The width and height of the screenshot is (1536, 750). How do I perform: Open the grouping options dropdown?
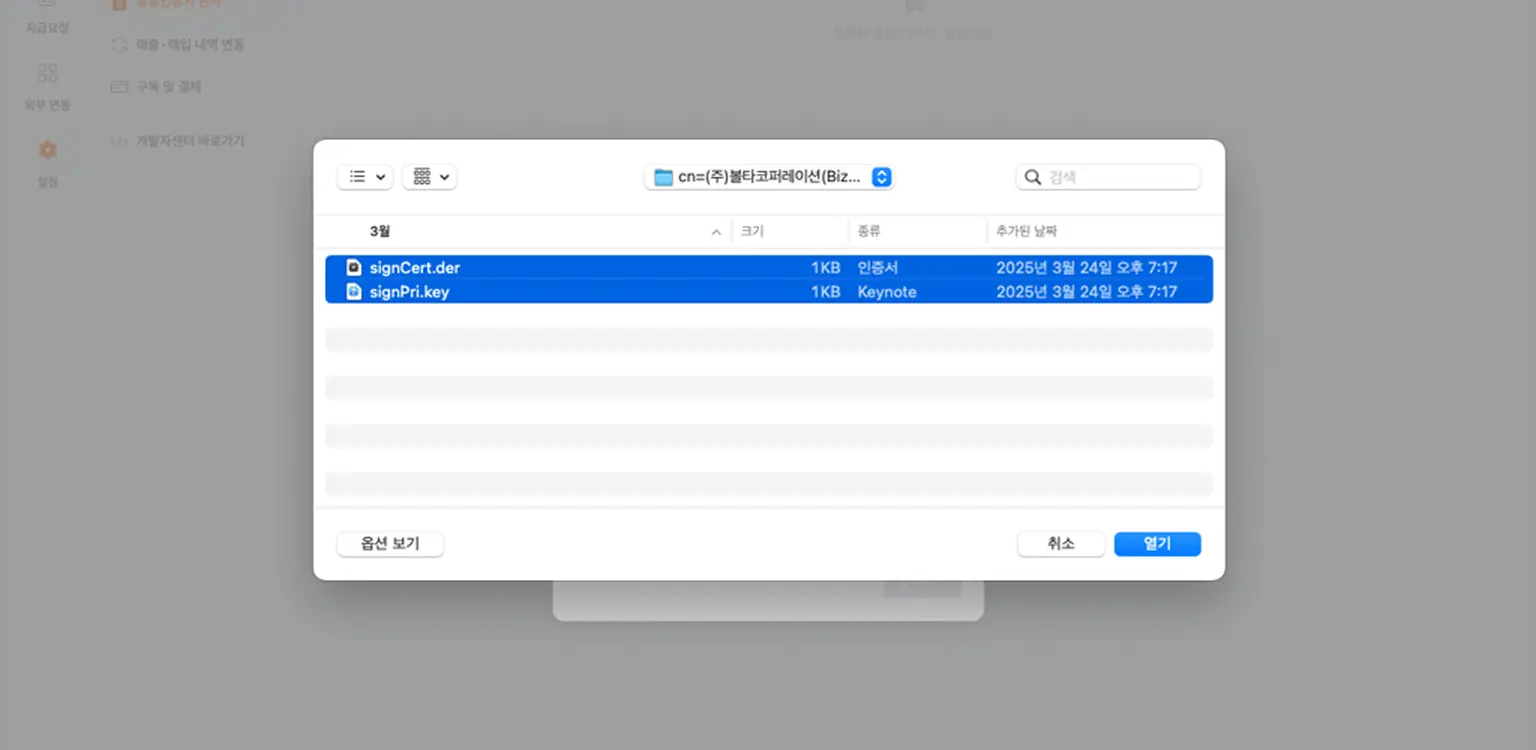coord(429,177)
